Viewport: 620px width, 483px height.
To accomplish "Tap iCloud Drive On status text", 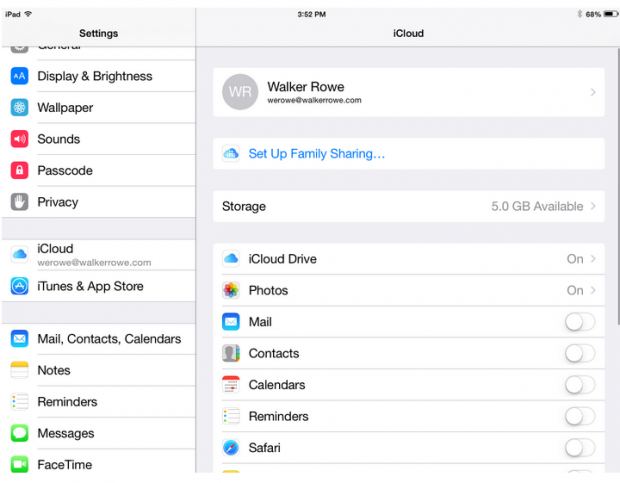I will (x=575, y=259).
